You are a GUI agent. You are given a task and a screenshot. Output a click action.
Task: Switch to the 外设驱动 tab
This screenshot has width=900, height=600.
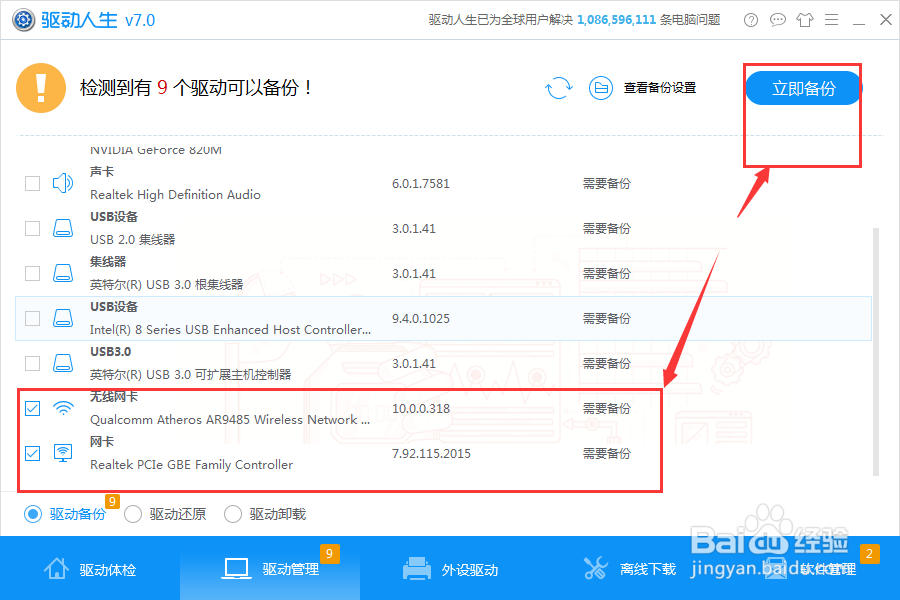(450, 568)
